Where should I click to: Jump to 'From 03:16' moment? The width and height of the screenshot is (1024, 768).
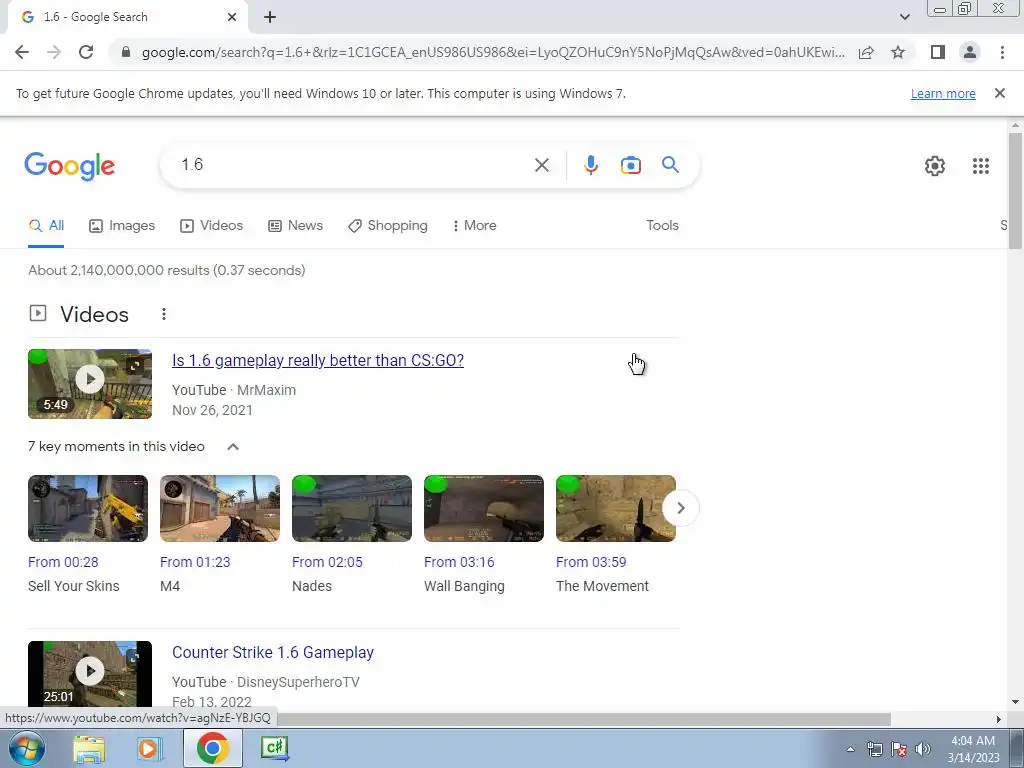(x=459, y=562)
